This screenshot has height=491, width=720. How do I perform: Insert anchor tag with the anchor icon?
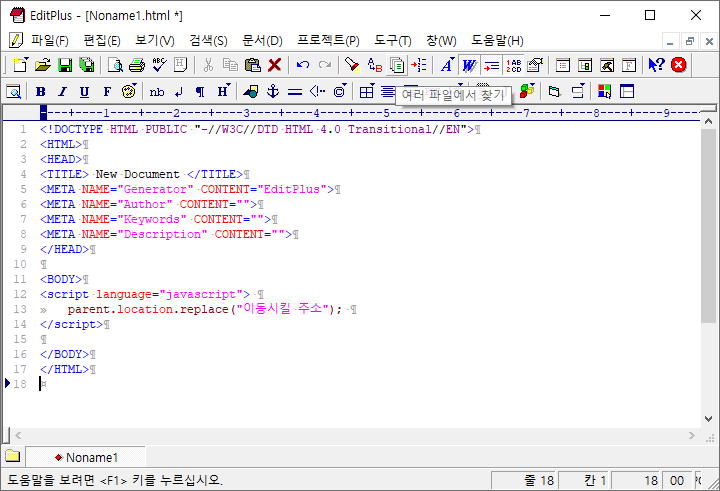point(273,92)
